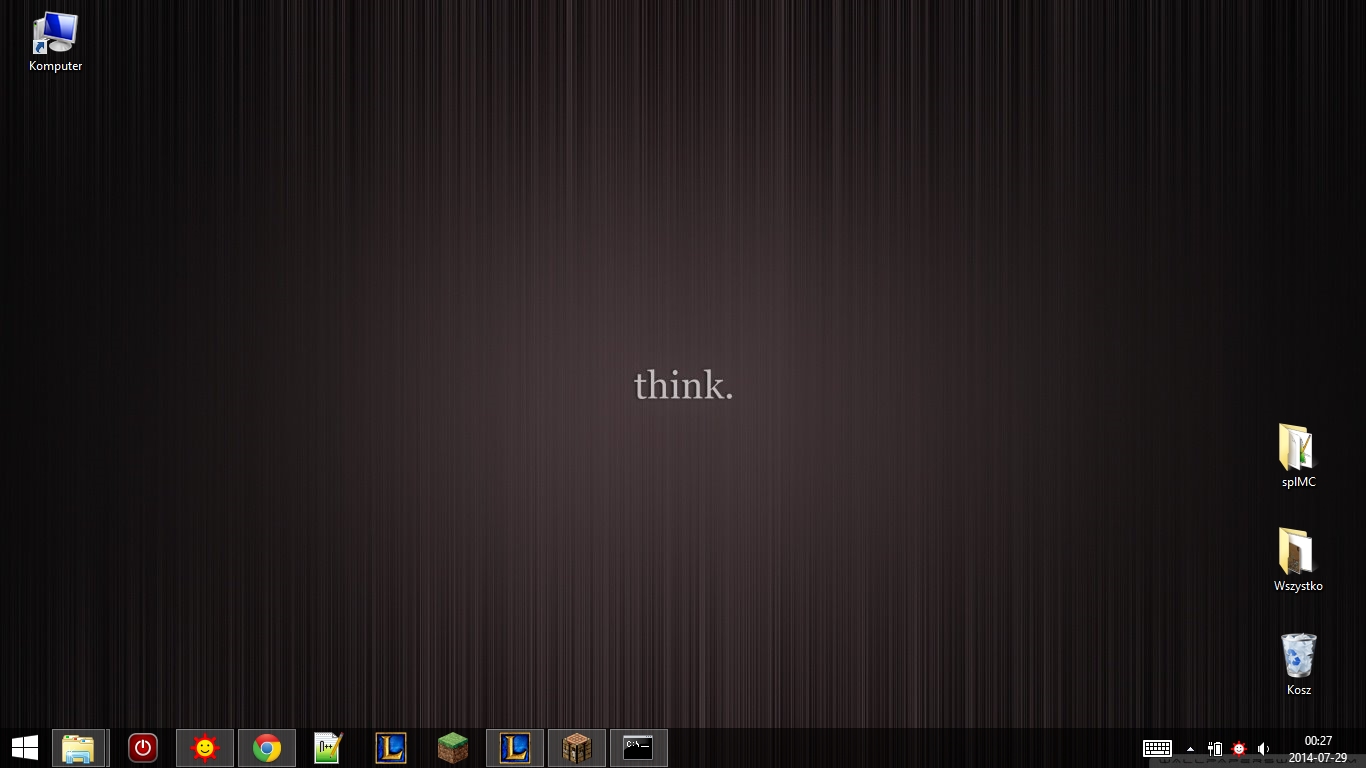Select the Komputer desktop icon
1366x768 pixels.
pos(56,42)
